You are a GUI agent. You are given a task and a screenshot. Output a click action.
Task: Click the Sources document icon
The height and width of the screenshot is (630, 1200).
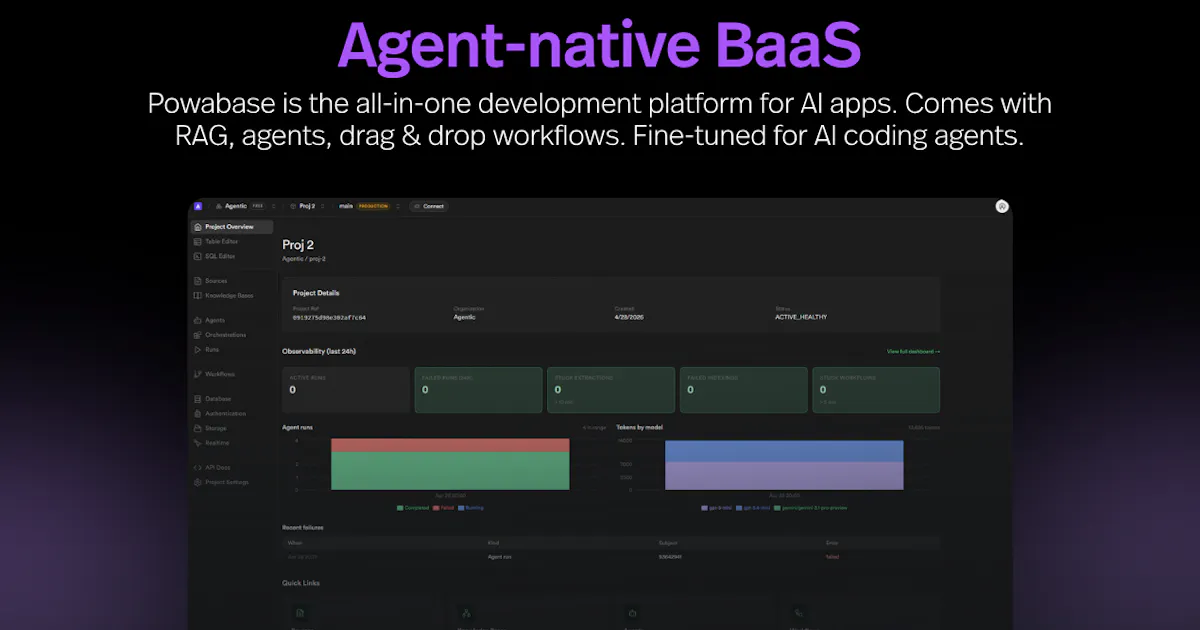coord(197,281)
